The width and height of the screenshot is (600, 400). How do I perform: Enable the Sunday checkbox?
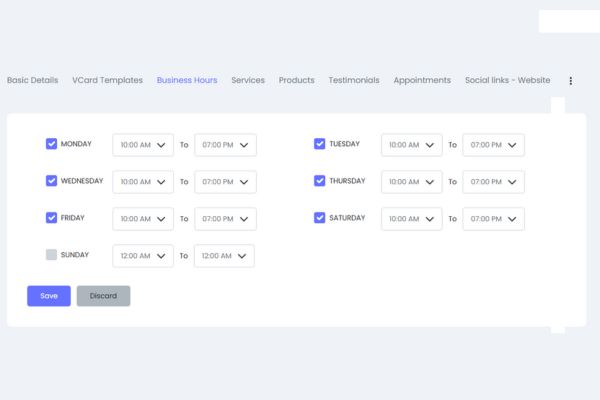click(x=52, y=255)
